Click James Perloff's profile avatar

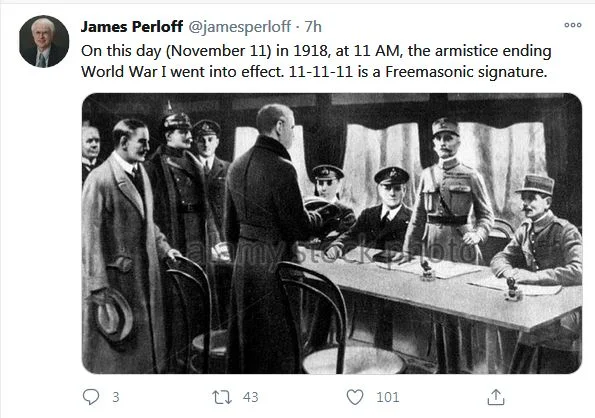(44, 41)
